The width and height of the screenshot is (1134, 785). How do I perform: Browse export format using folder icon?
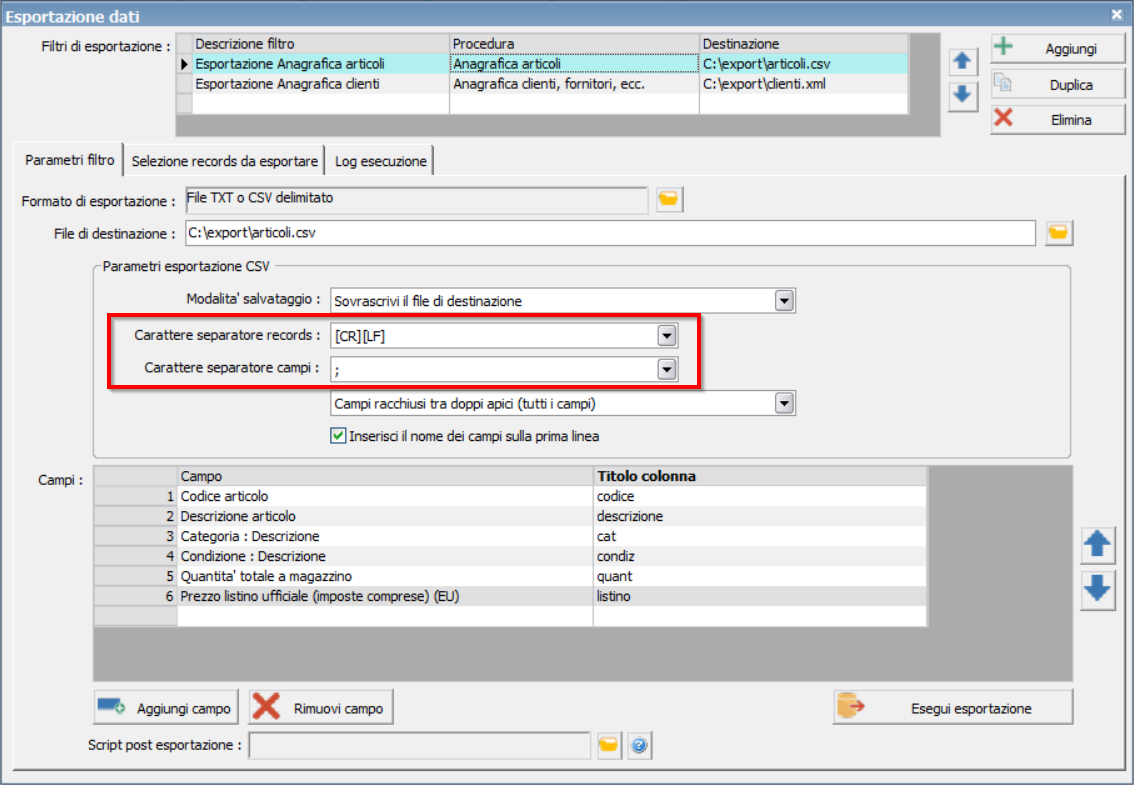click(x=669, y=199)
